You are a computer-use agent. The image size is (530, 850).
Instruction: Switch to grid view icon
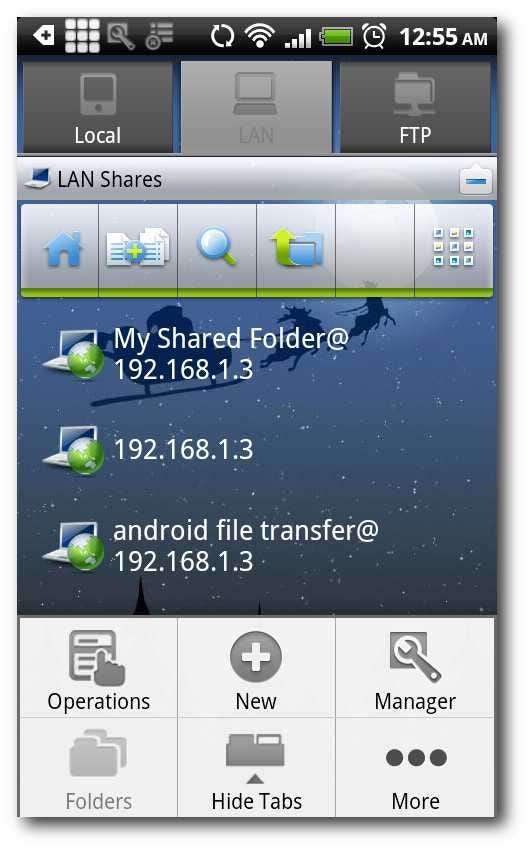click(x=454, y=247)
